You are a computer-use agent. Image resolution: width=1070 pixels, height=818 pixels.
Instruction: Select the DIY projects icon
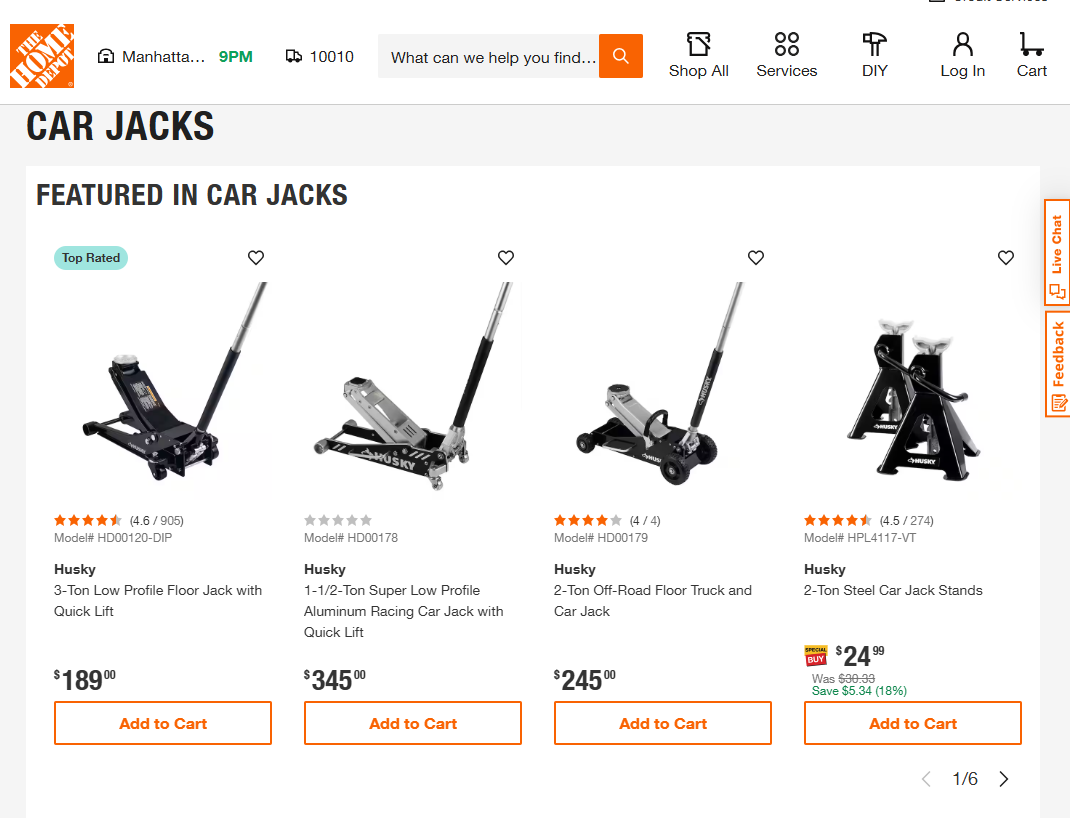pyautogui.click(x=873, y=45)
